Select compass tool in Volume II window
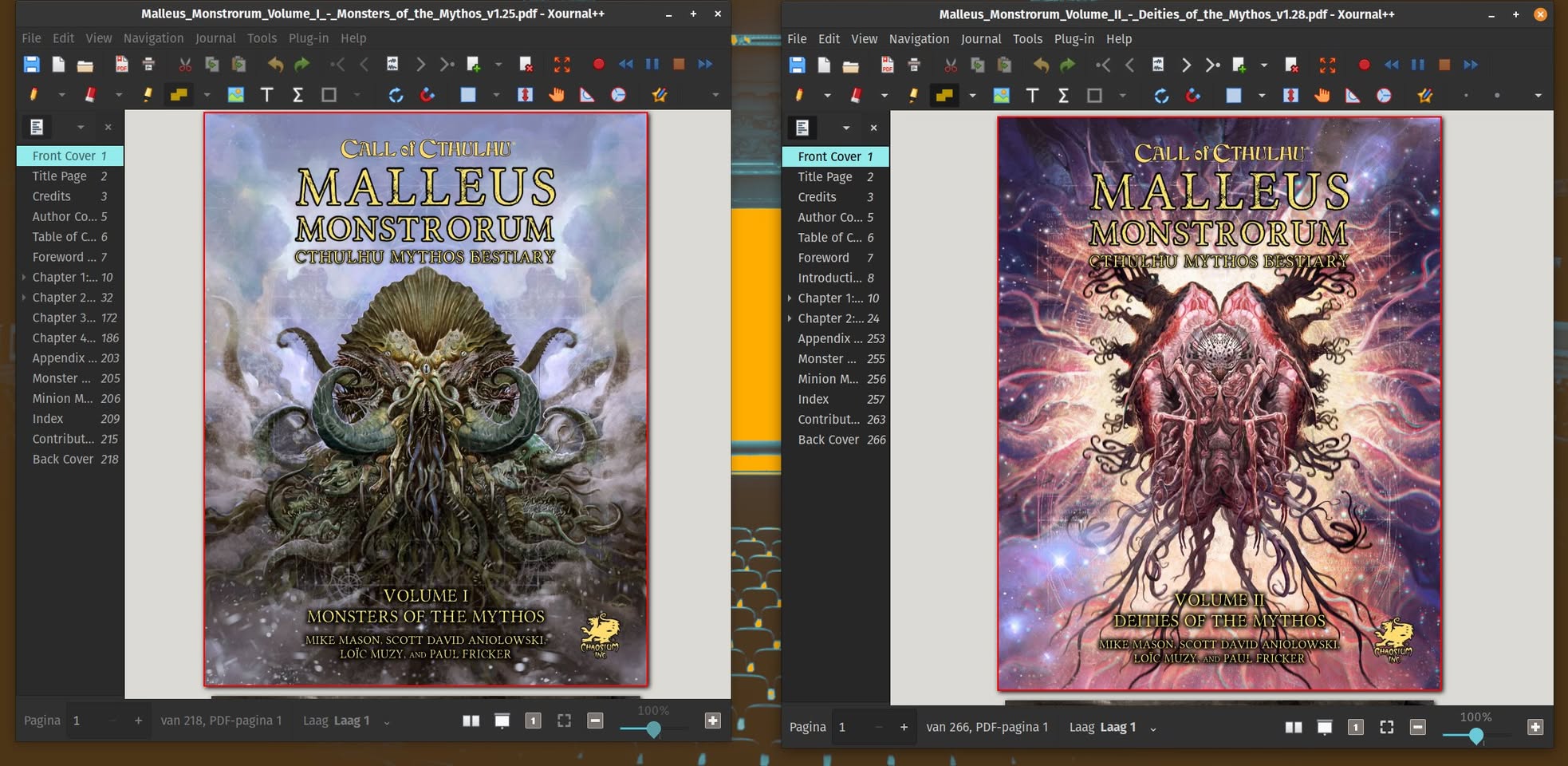This screenshot has width=1568, height=766. point(1384,96)
